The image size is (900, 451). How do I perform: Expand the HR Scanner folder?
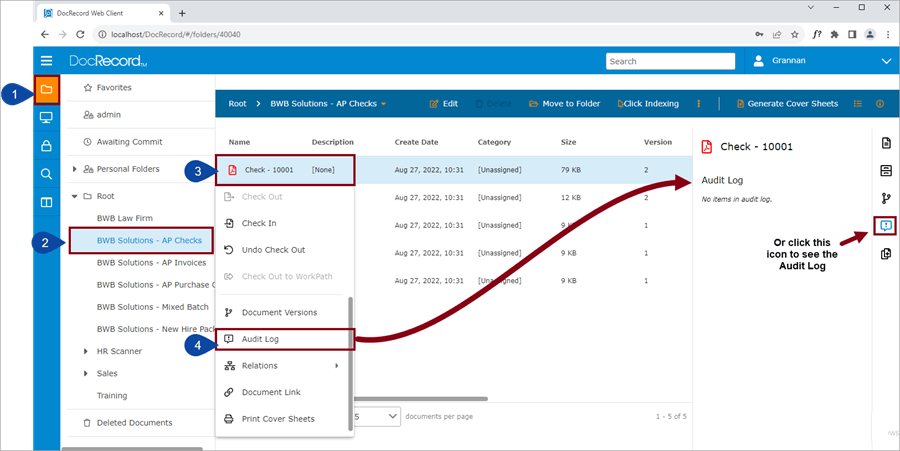(86, 351)
